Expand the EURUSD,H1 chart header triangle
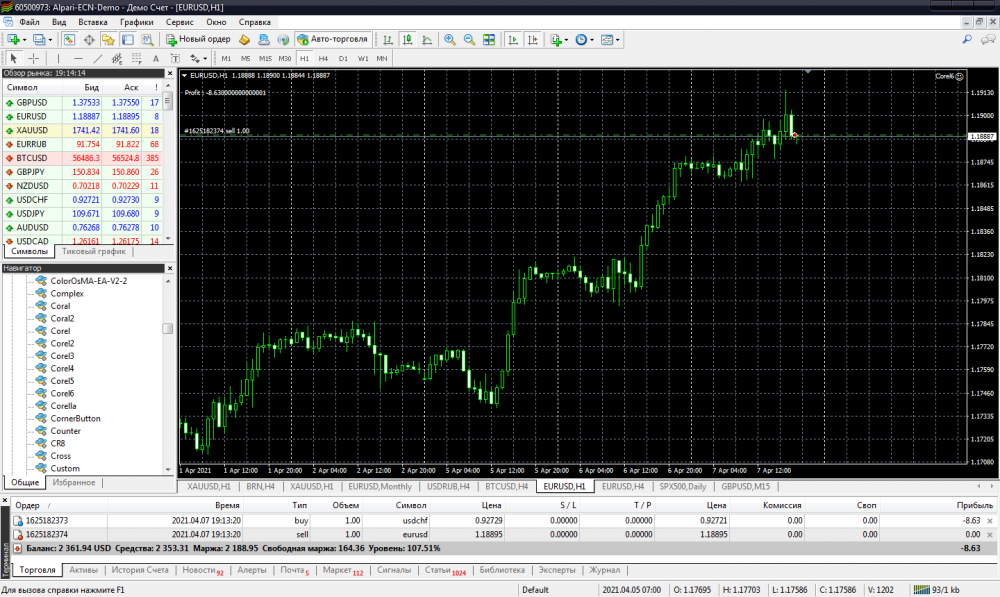The image size is (1000, 597). (x=184, y=75)
